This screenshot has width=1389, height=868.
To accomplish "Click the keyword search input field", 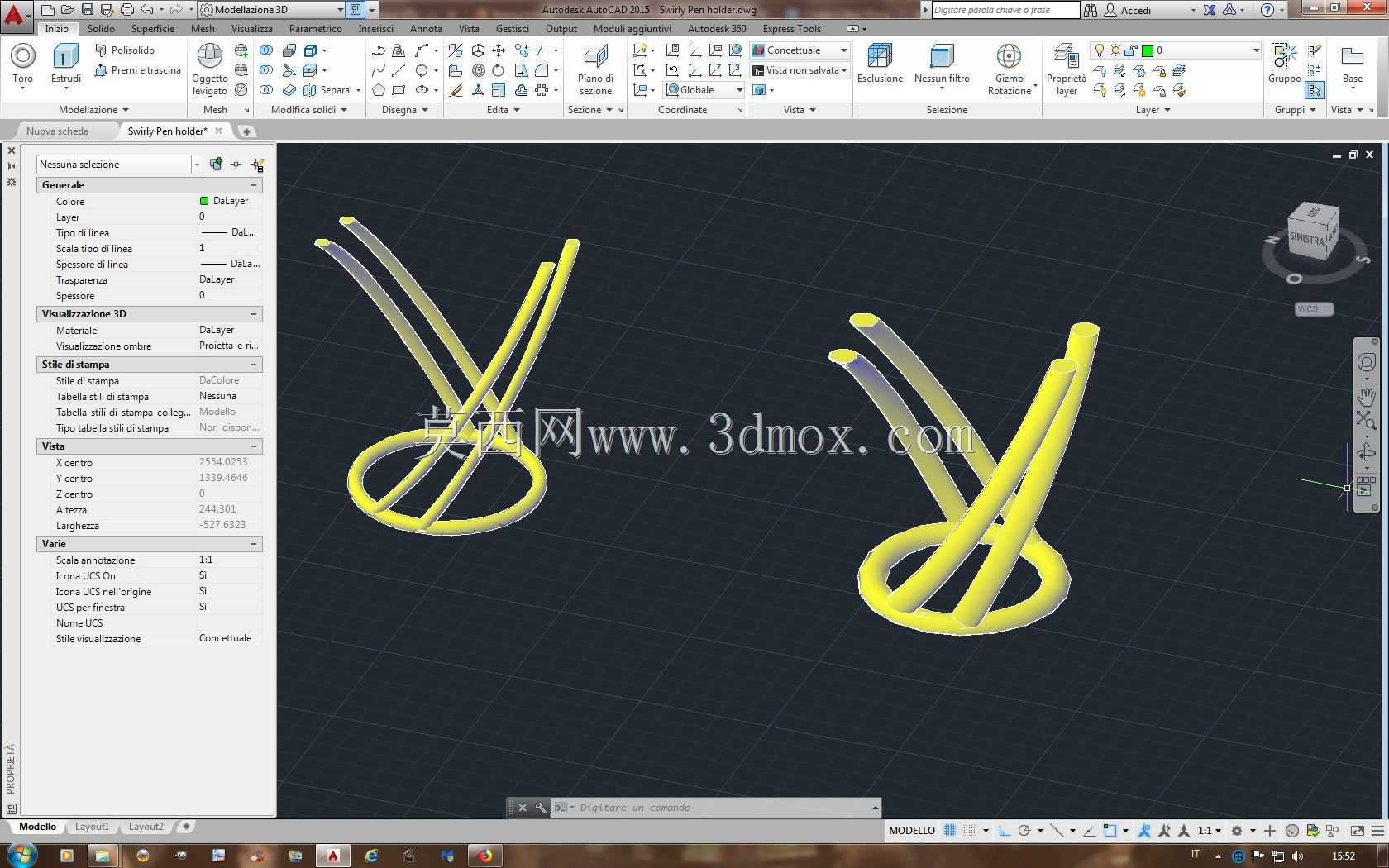I will click(x=1005, y=10).
